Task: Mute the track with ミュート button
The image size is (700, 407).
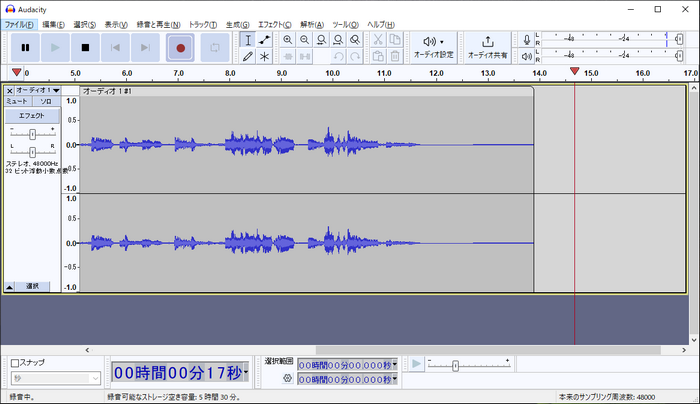Action: (x=18, y=102)
